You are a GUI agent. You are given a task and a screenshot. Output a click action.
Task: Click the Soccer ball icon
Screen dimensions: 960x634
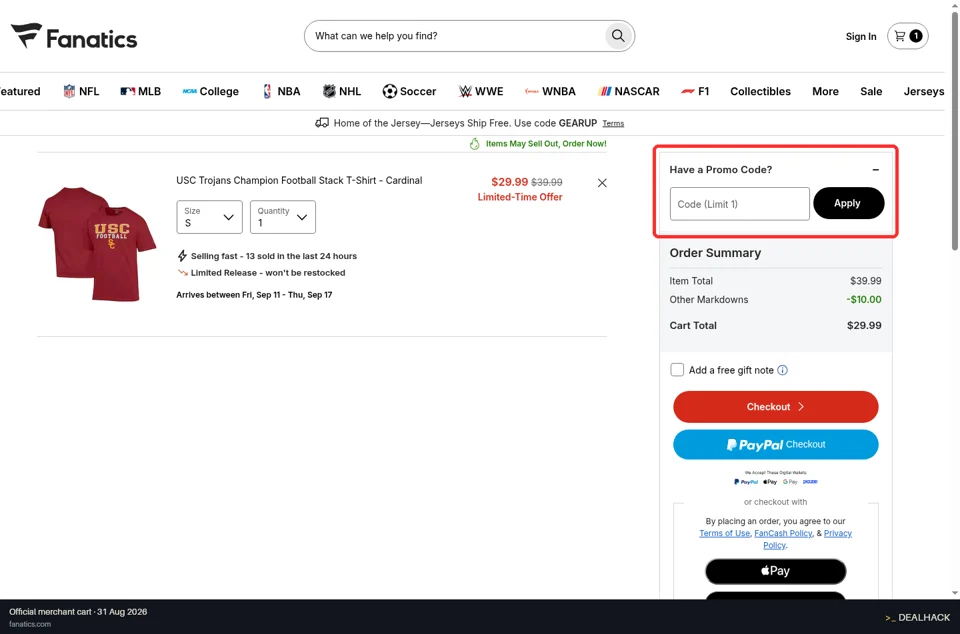pyautogui.click(x=389, y=91)
